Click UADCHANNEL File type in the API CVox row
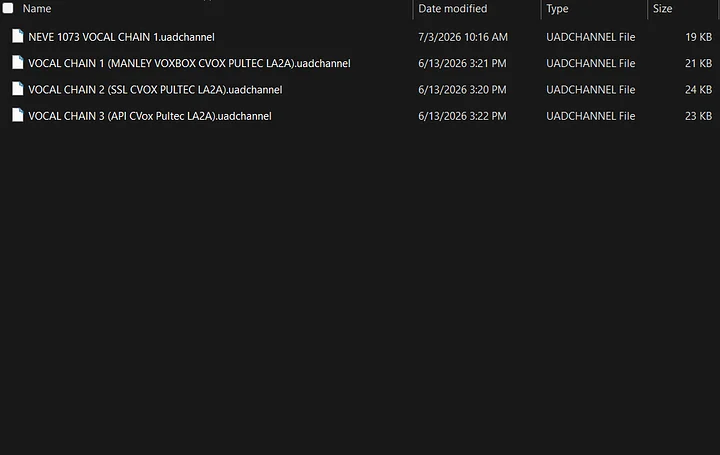 (591, 116)
